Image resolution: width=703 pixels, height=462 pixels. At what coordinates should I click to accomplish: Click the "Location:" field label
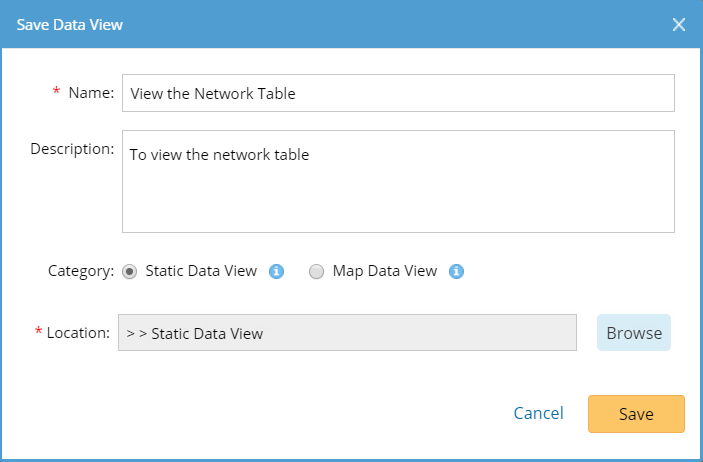click(x=78, y=333)
